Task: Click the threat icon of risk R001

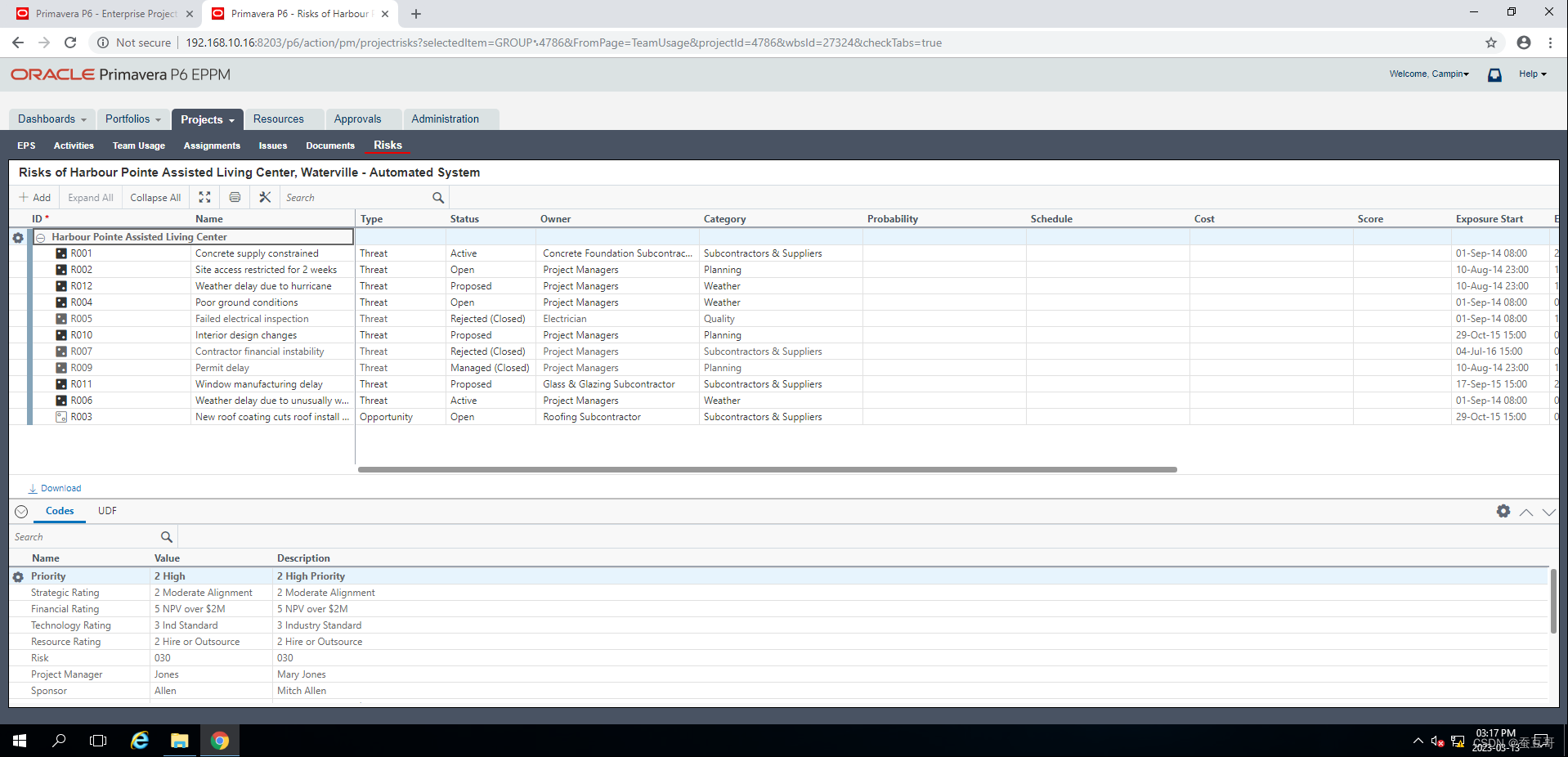Action: (61, 253)
